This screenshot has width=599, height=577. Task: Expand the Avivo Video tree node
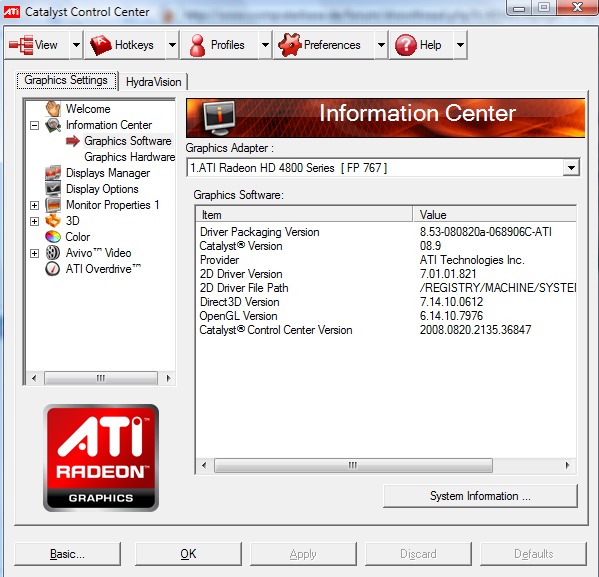[x=34, y=253]
